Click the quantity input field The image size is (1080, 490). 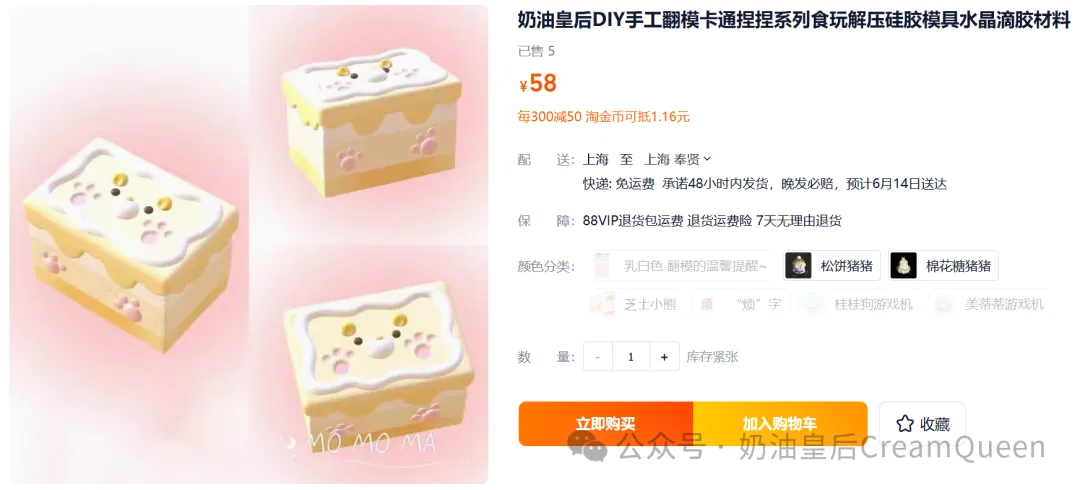(631, 357)
